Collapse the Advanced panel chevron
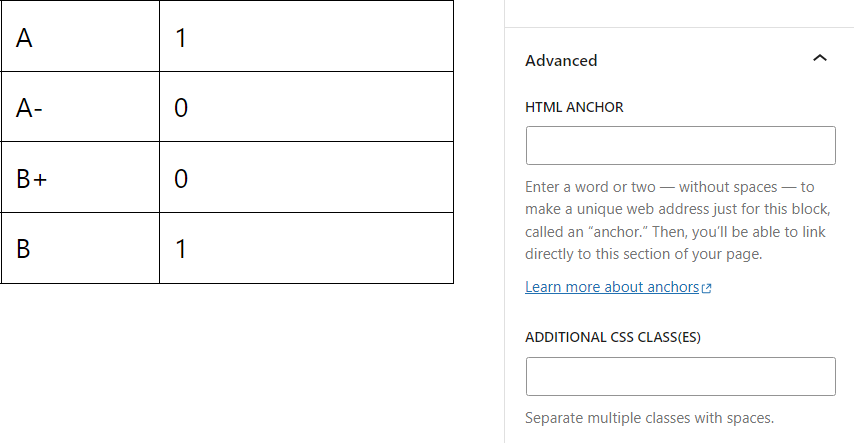 (820, 59)
